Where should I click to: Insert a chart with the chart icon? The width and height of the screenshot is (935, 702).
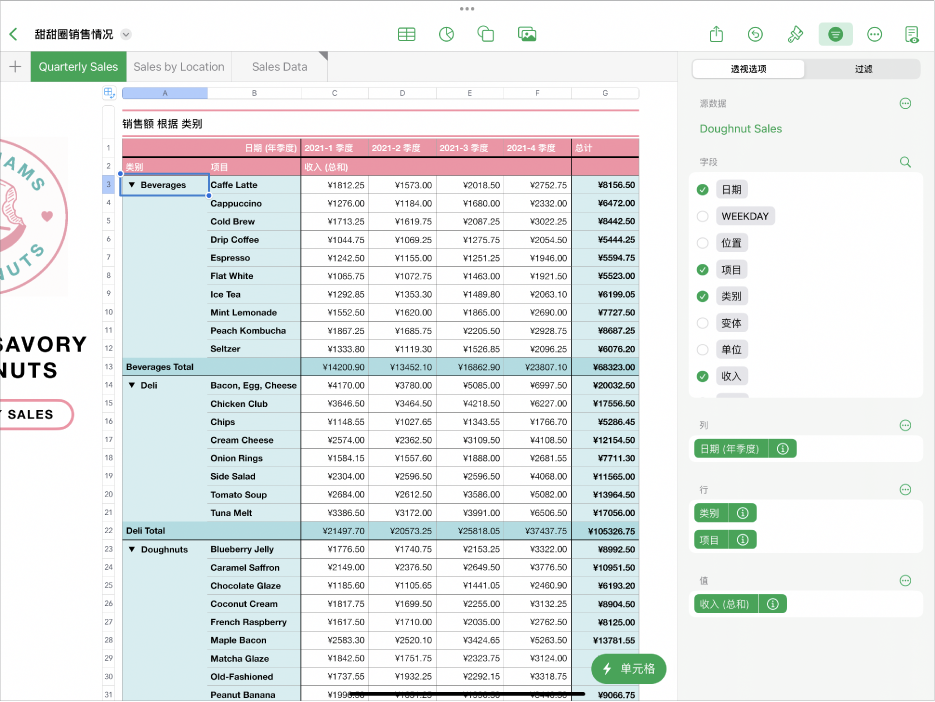pos(446,35)
